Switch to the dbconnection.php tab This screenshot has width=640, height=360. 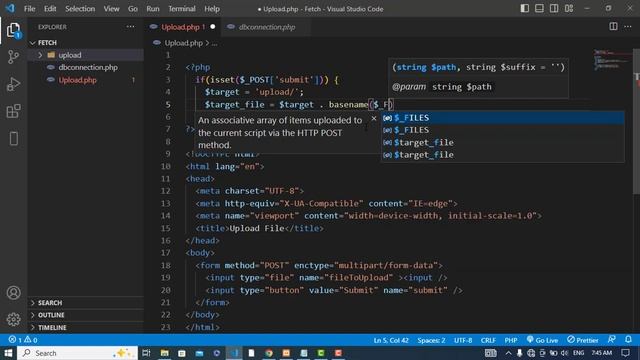(267, 27)
